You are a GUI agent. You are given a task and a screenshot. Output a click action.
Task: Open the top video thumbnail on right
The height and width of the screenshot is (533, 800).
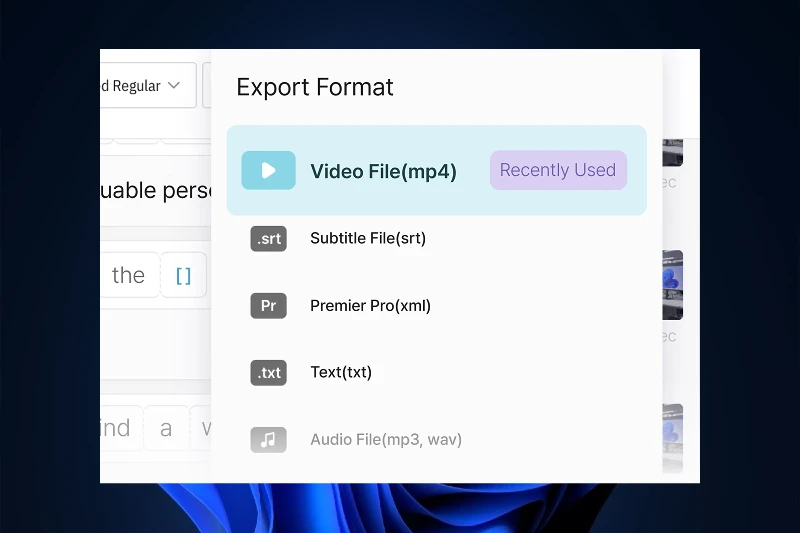point(672,151)
